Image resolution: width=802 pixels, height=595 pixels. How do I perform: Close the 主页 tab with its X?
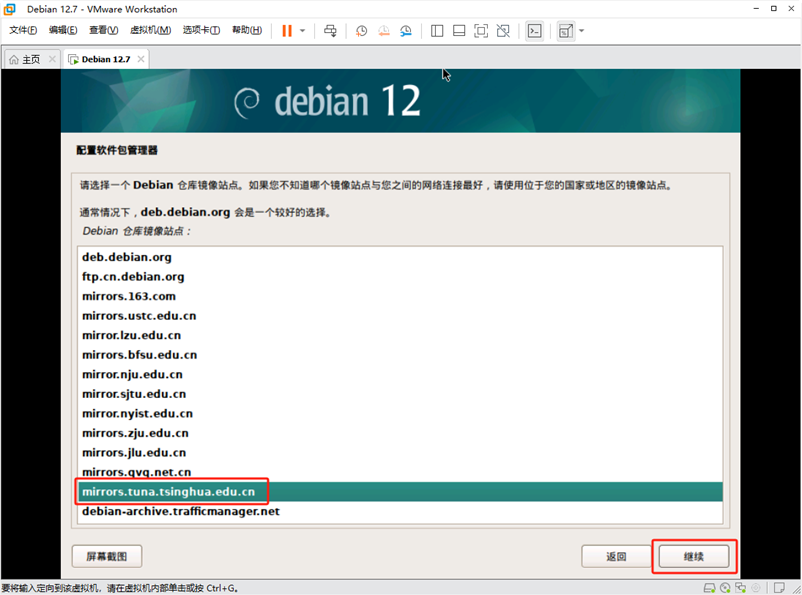point(52,59)
